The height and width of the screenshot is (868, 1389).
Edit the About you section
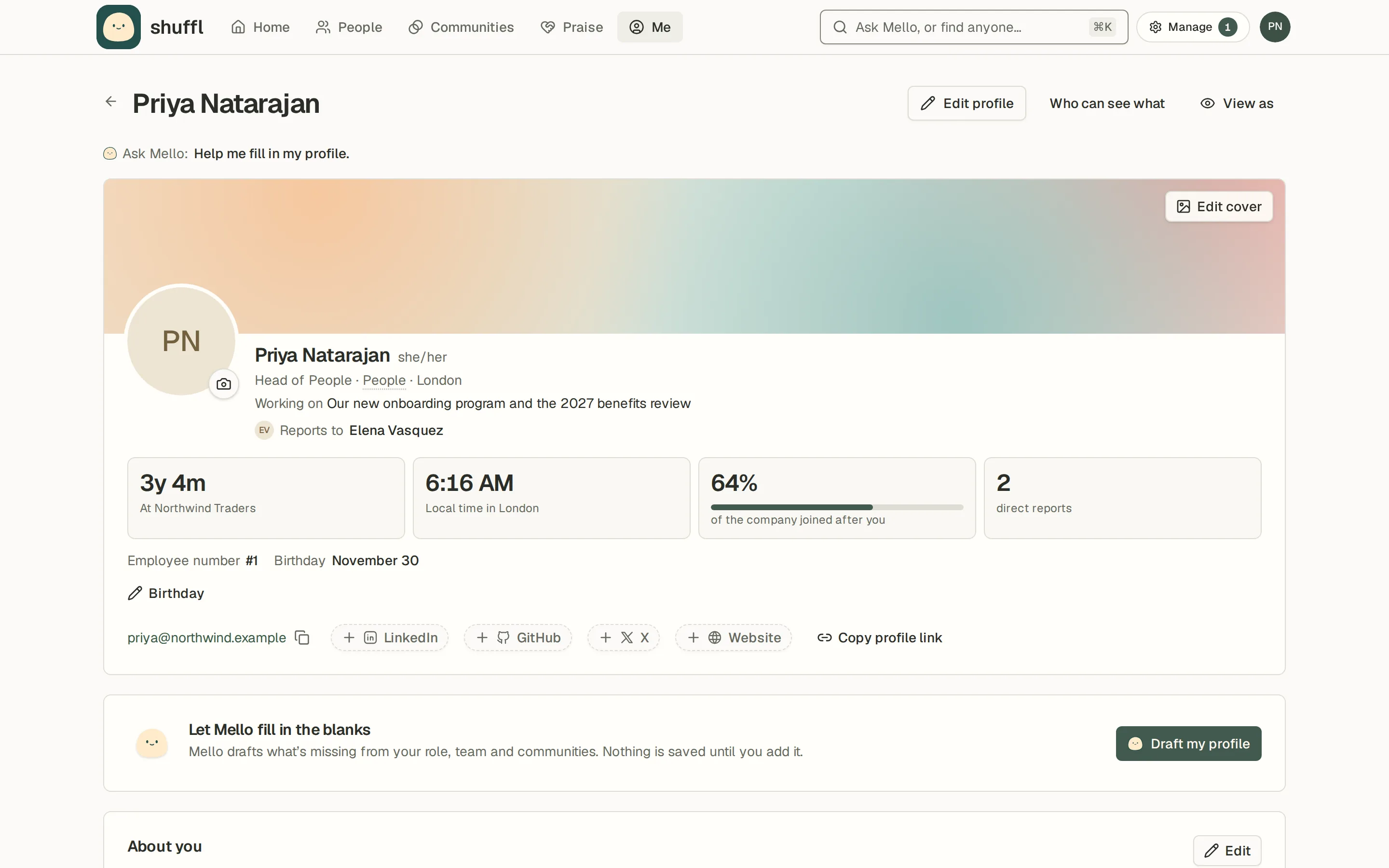[1227, 850]
